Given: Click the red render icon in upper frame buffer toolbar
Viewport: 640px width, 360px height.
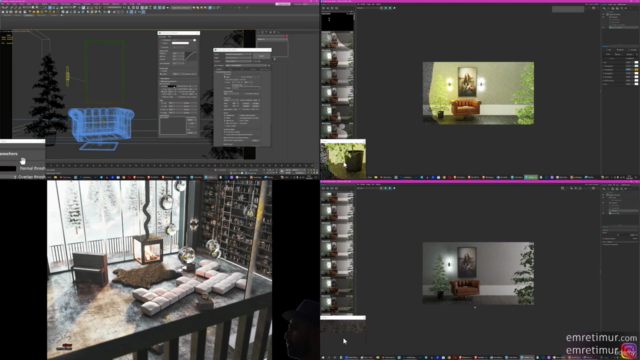Looking at the screenshot, I should 593,8.
